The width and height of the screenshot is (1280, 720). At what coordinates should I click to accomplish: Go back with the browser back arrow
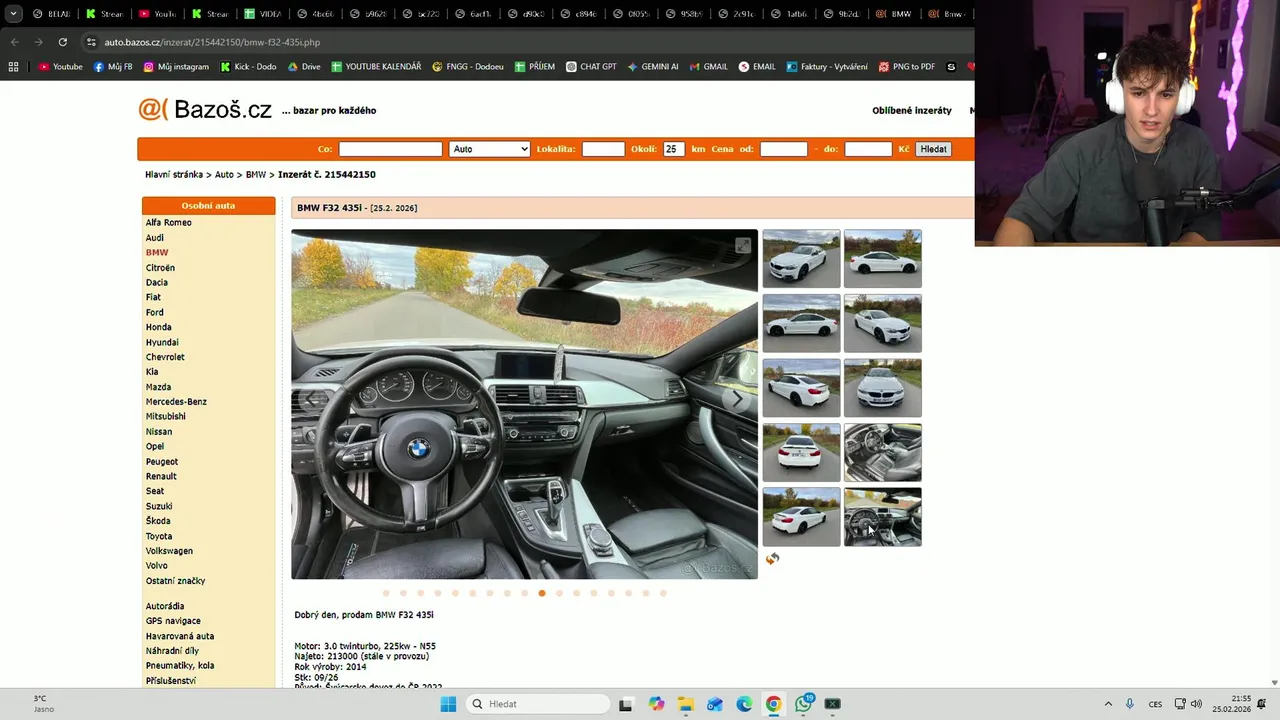point(14,42)
